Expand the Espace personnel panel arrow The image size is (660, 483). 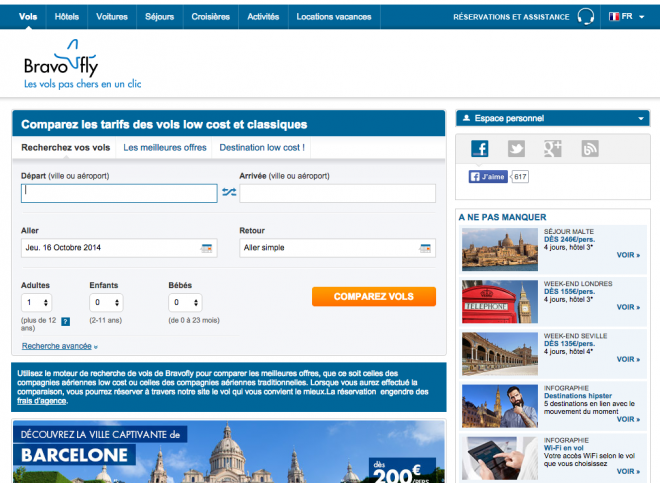click(x=641, y=119)
